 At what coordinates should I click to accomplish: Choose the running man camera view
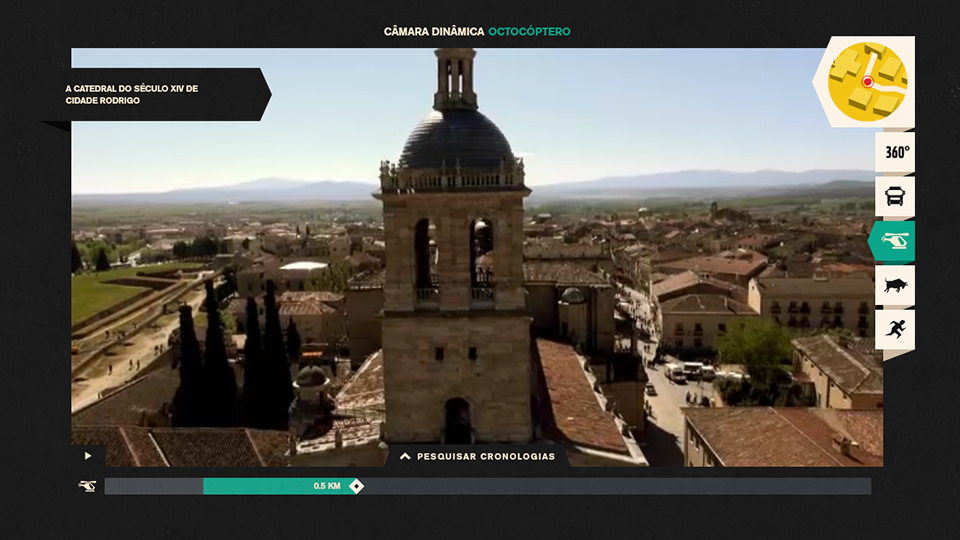(x=896, y=329)
